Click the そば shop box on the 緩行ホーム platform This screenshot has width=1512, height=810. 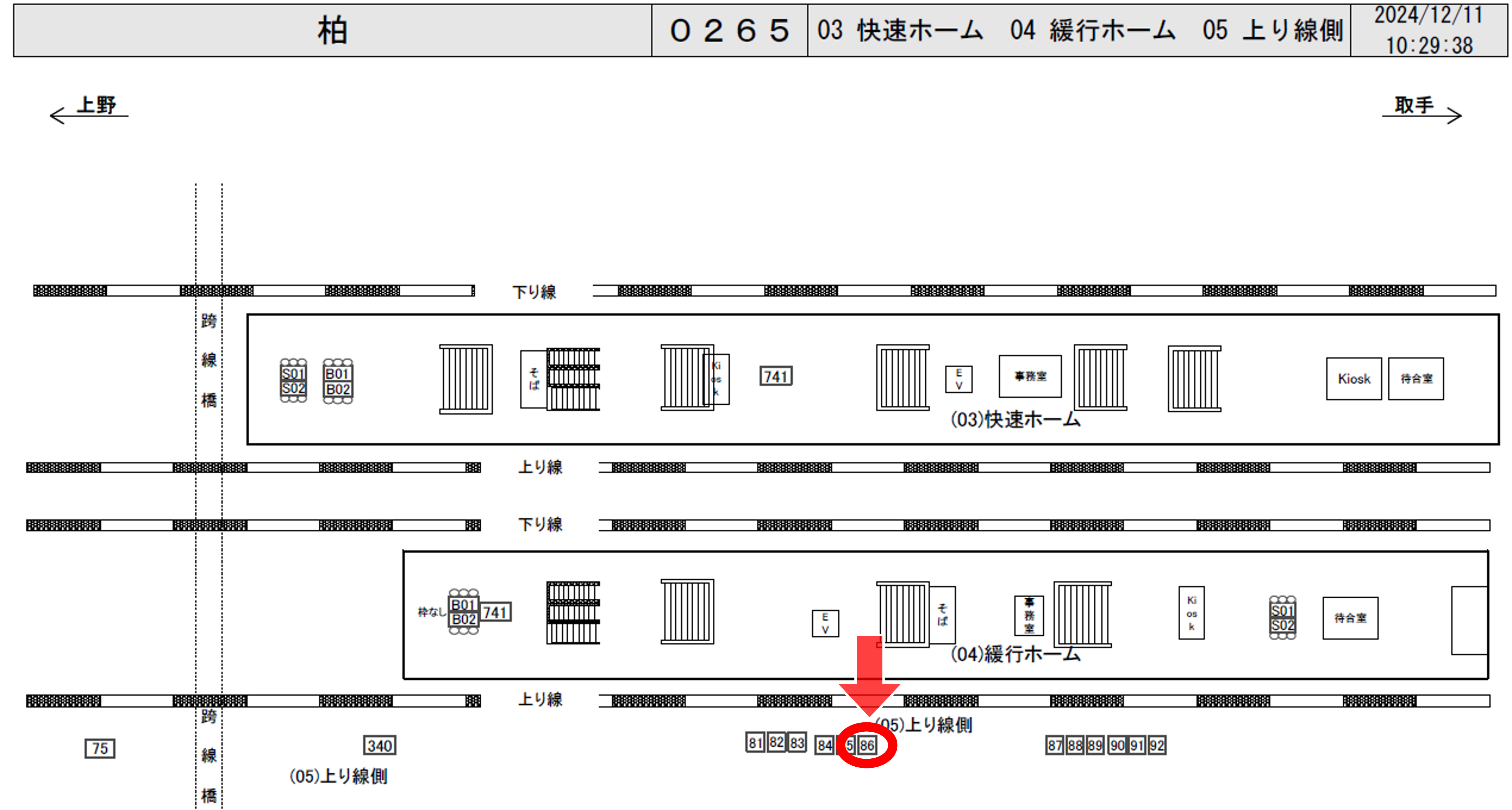coord(943,614)
